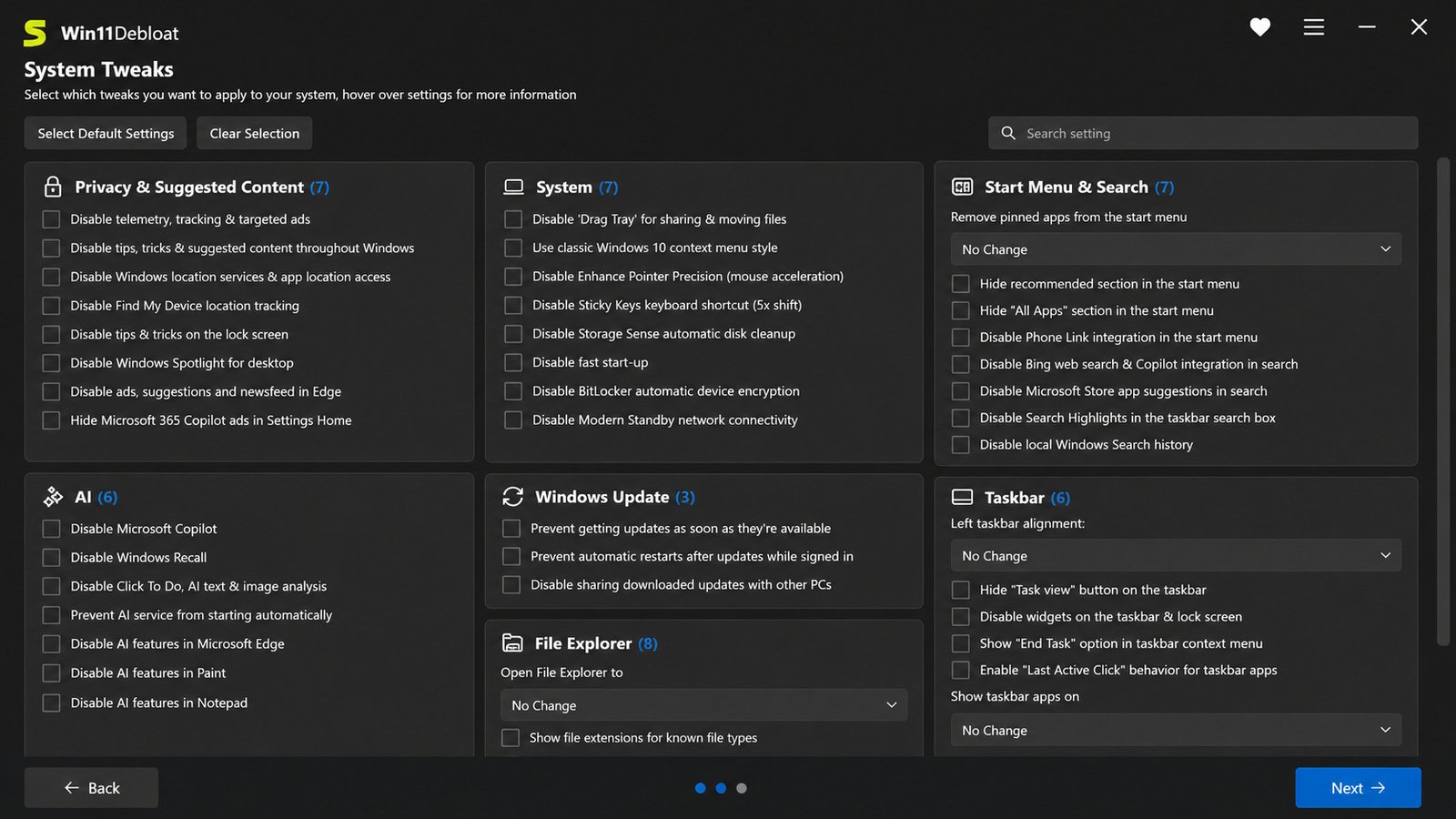Screen dimensions: 1456x819
Task: Check Disable Sticky Keys keyboard shortcut
Action: pos(513,305)
